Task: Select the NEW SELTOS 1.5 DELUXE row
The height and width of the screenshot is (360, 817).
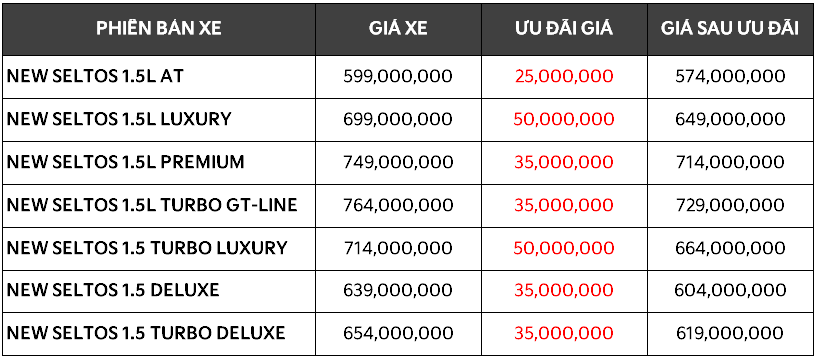Action: [408, 290]
